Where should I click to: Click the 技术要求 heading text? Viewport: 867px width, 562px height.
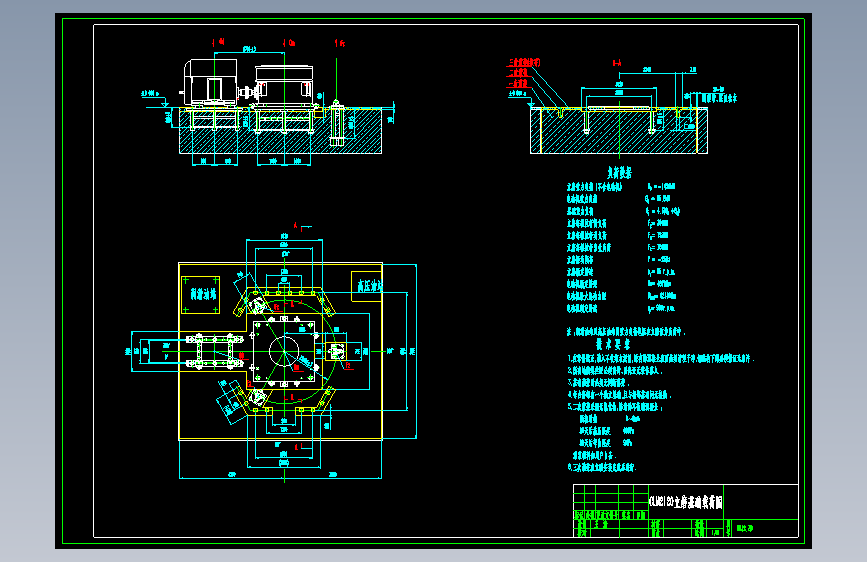tap(613, 344)
